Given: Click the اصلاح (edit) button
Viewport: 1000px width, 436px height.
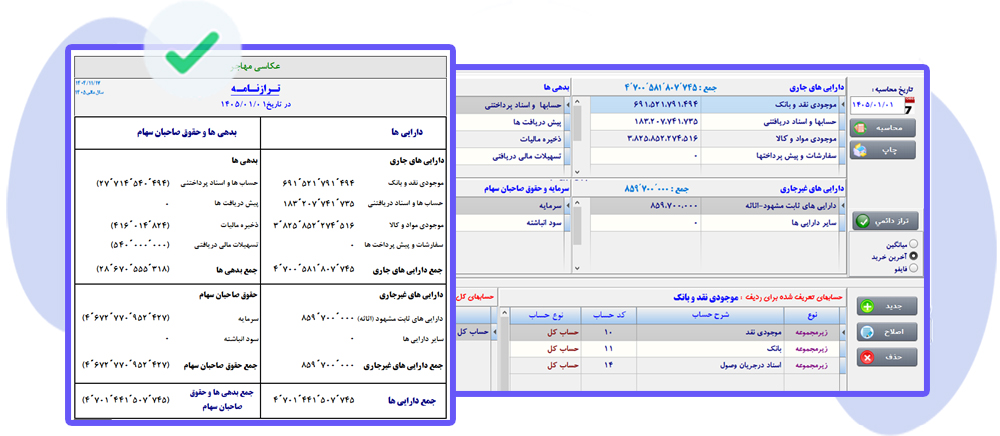Looking at the screenshot, I should [888, 331].
